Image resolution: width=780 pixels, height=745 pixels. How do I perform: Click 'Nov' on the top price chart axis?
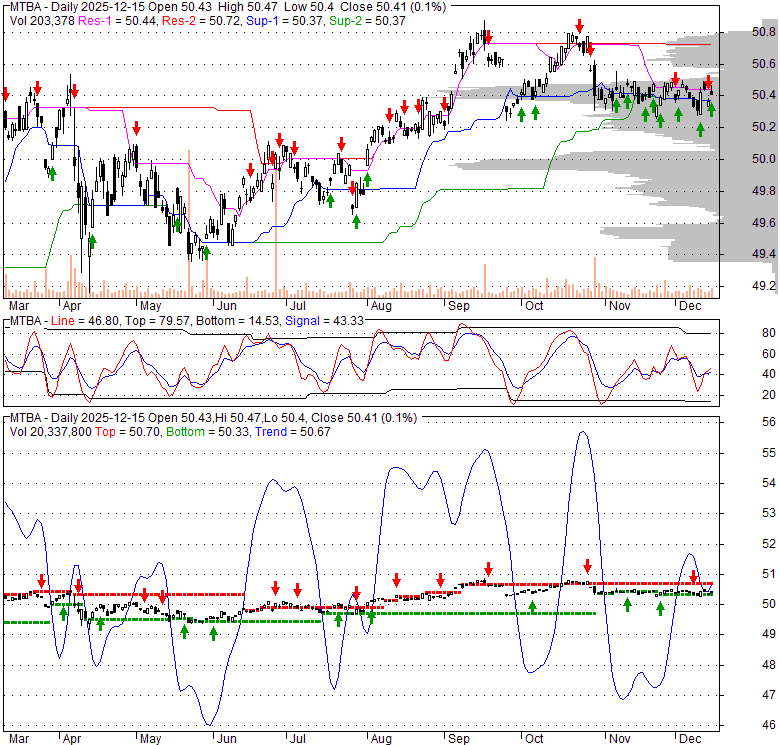[x=620, y=306]
